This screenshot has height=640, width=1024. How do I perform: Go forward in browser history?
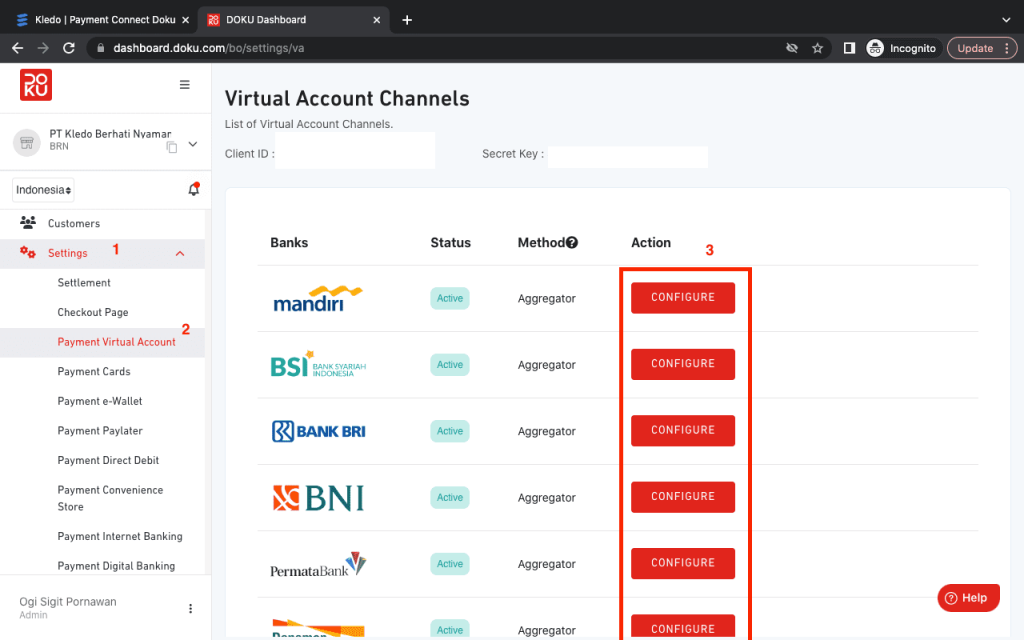[43, 48]
